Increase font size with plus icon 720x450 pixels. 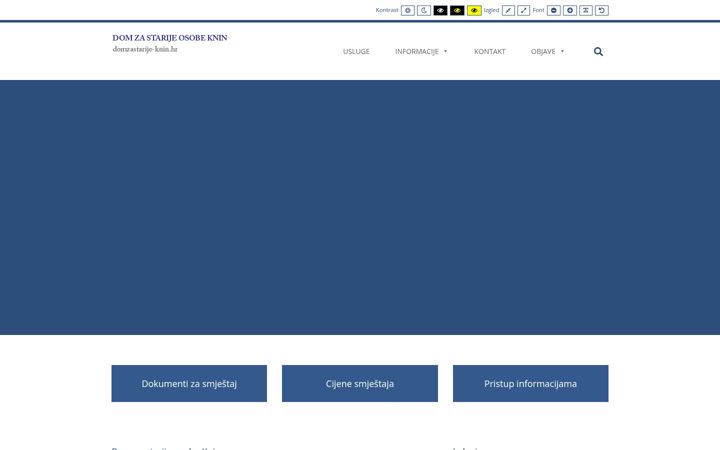tap(570, 11)
